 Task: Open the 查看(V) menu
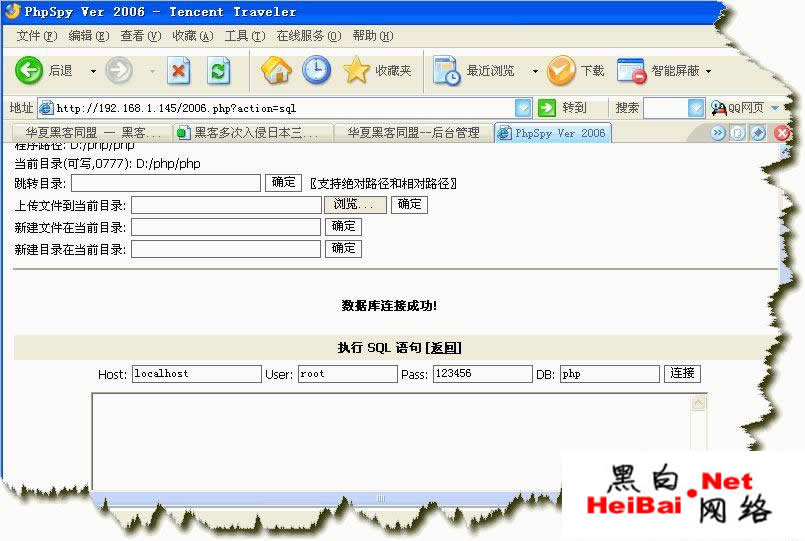(x=141, y=36)
